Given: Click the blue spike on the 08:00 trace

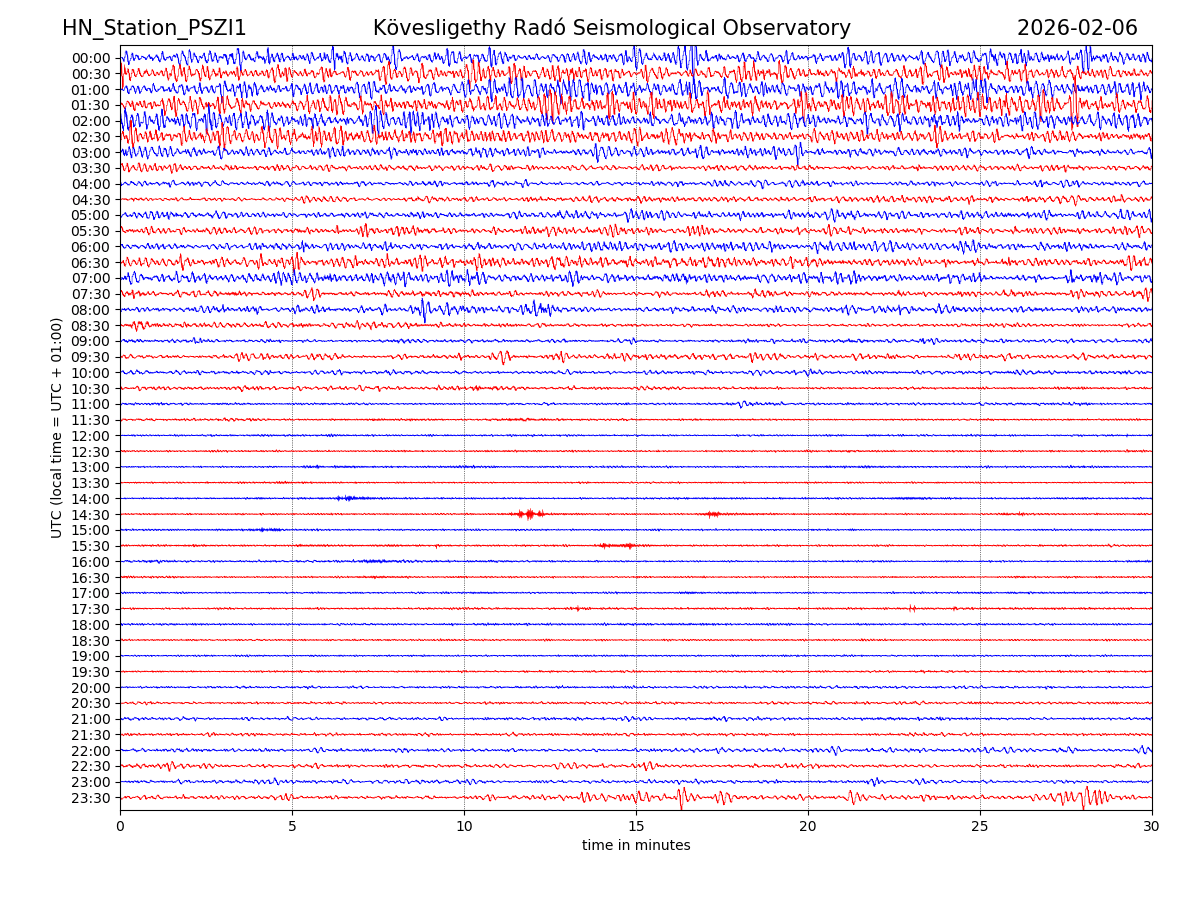Looking at the screenshot, I should (424, 310).
